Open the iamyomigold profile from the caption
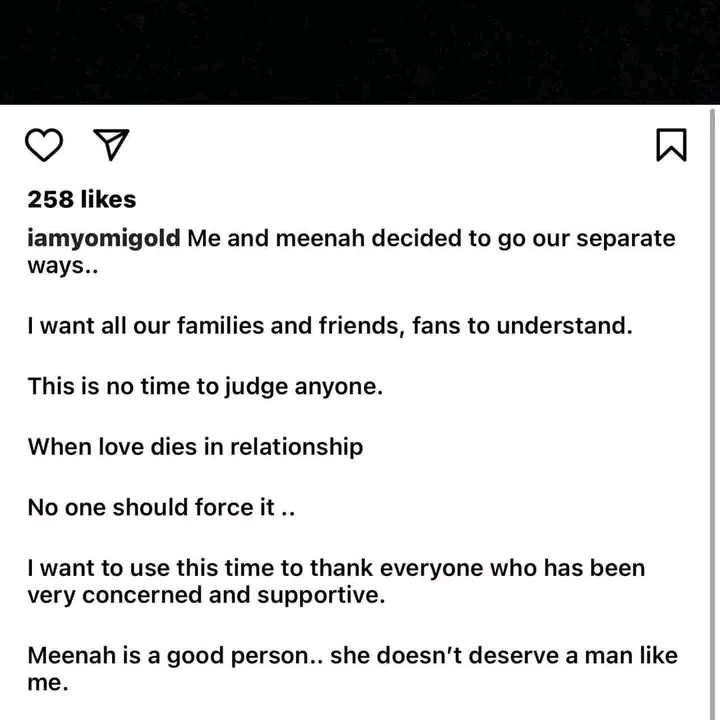The height and width of the screenshot is (720, 720). (104, 239)
